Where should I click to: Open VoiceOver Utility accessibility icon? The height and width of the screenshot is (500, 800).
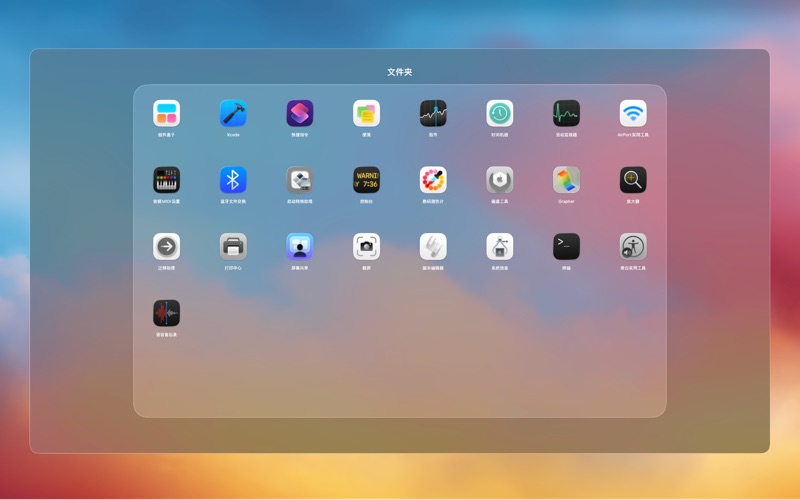click(633, 246)
